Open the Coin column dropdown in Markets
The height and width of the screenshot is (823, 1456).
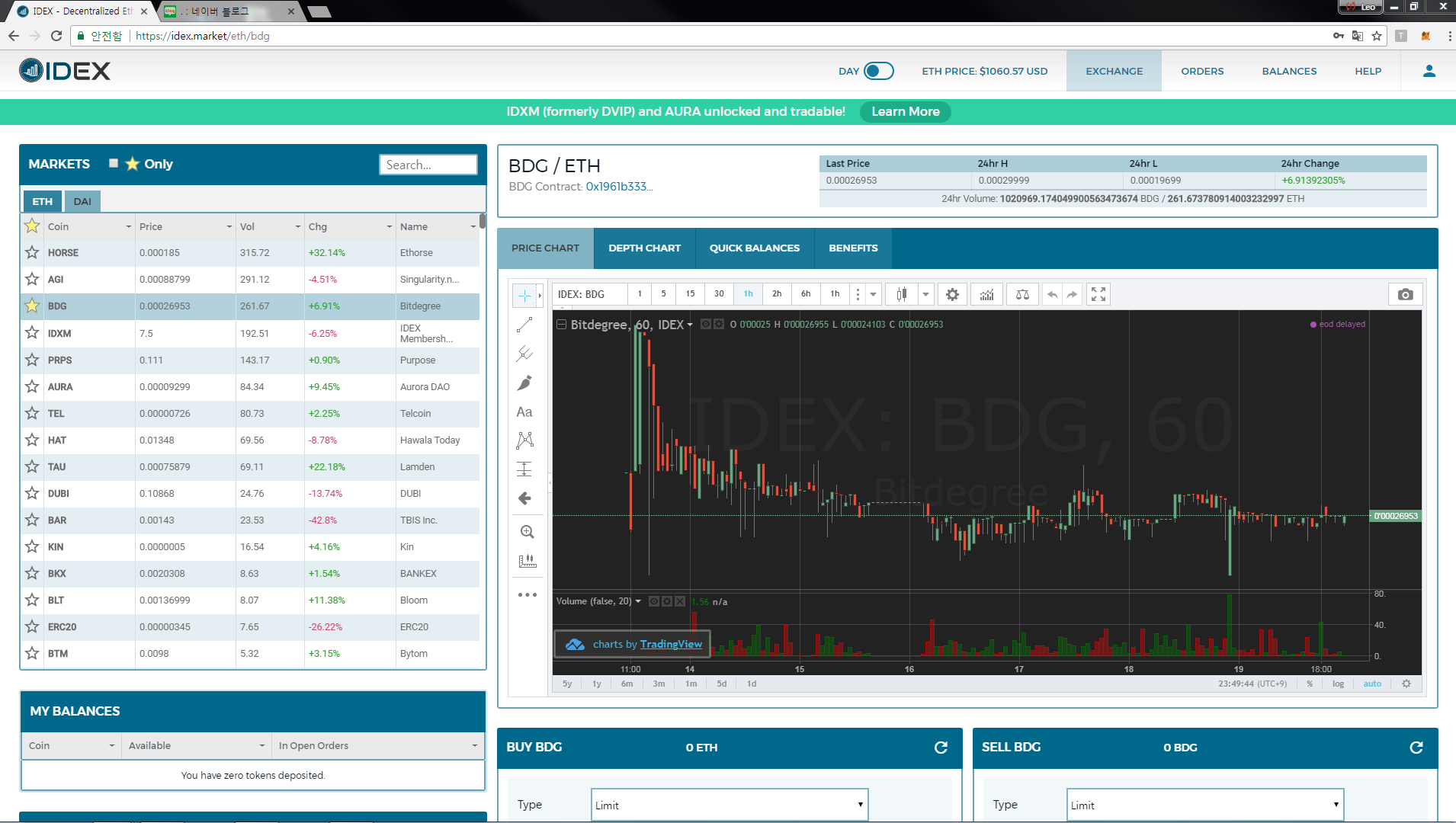(x=128, y=226)
